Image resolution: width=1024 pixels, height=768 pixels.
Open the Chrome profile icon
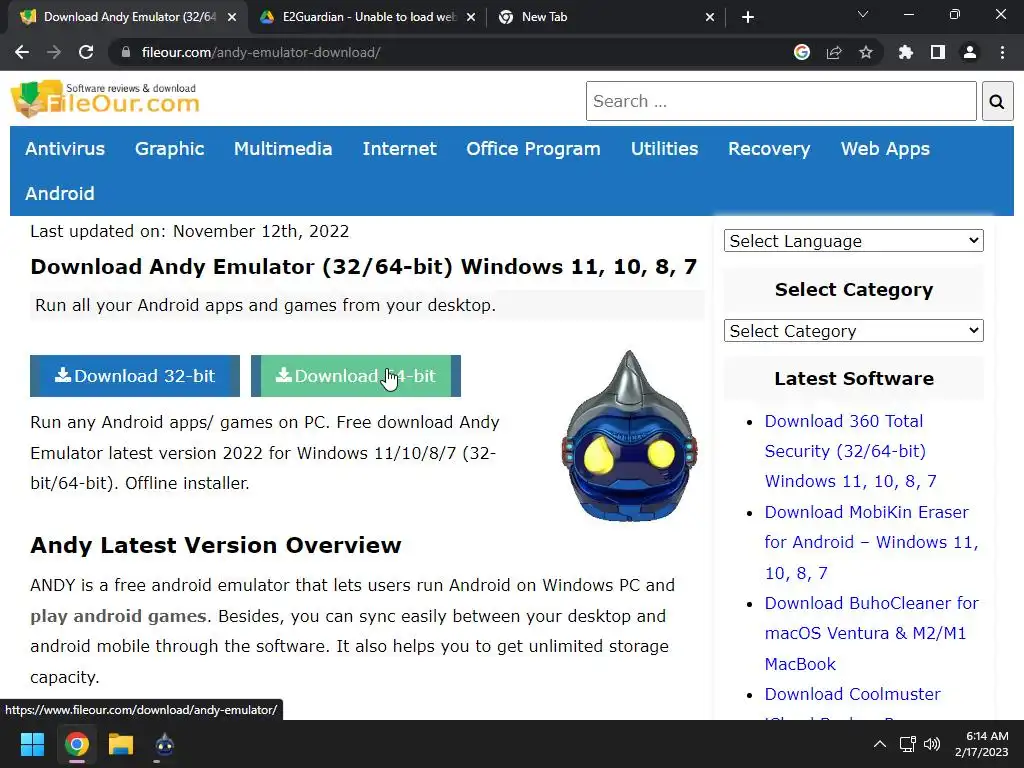click(970, 52)
